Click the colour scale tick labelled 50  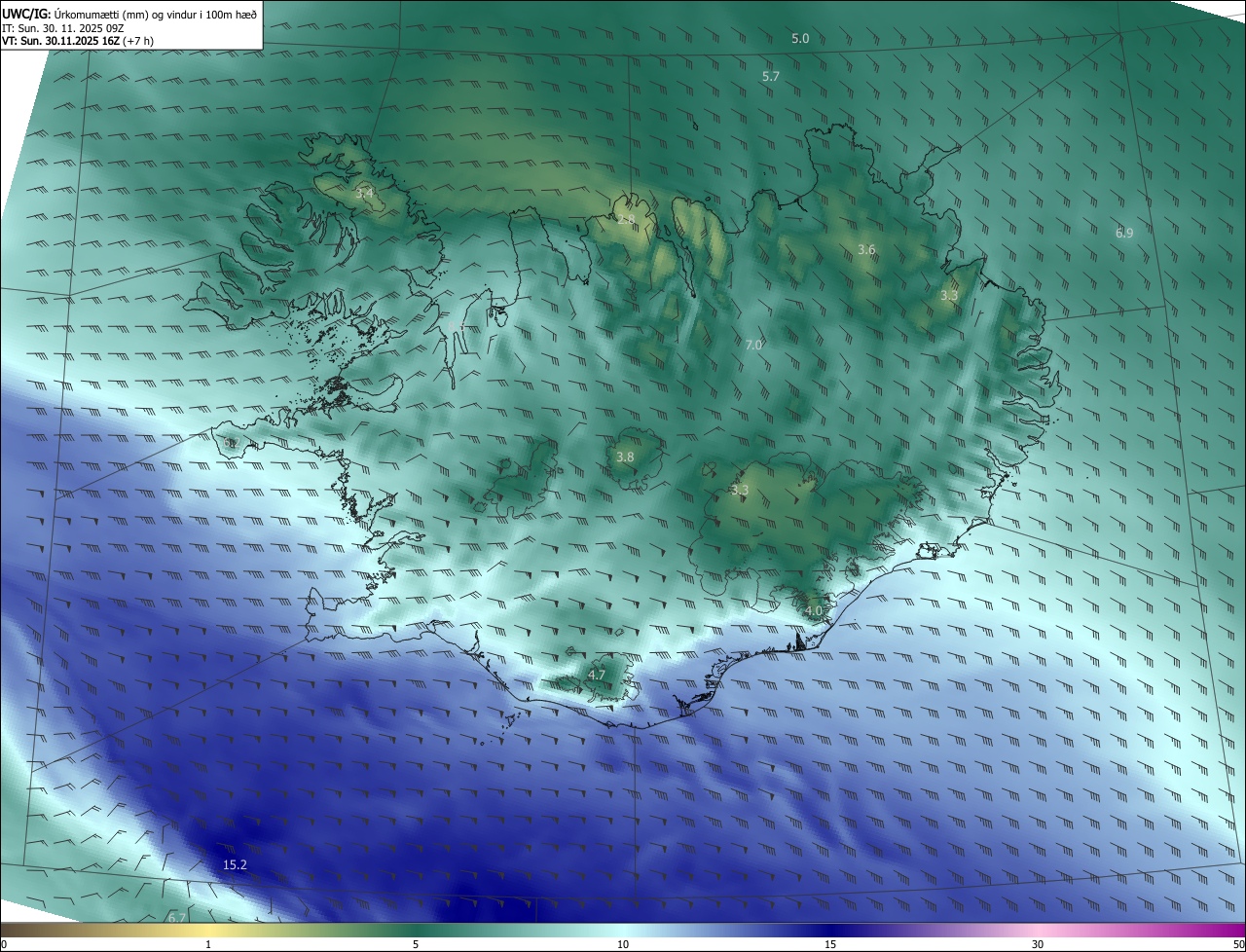tap(1238, 944)
